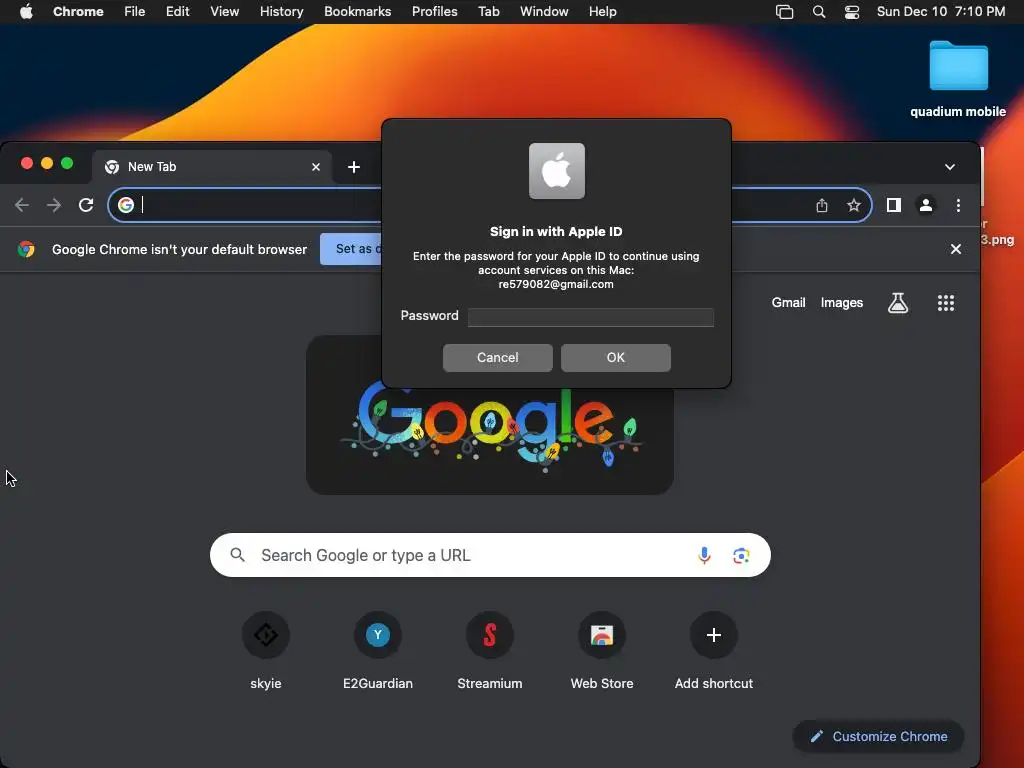Open Search Labs flask icon
Screen dimensions: 1024x768
point(898,302)
